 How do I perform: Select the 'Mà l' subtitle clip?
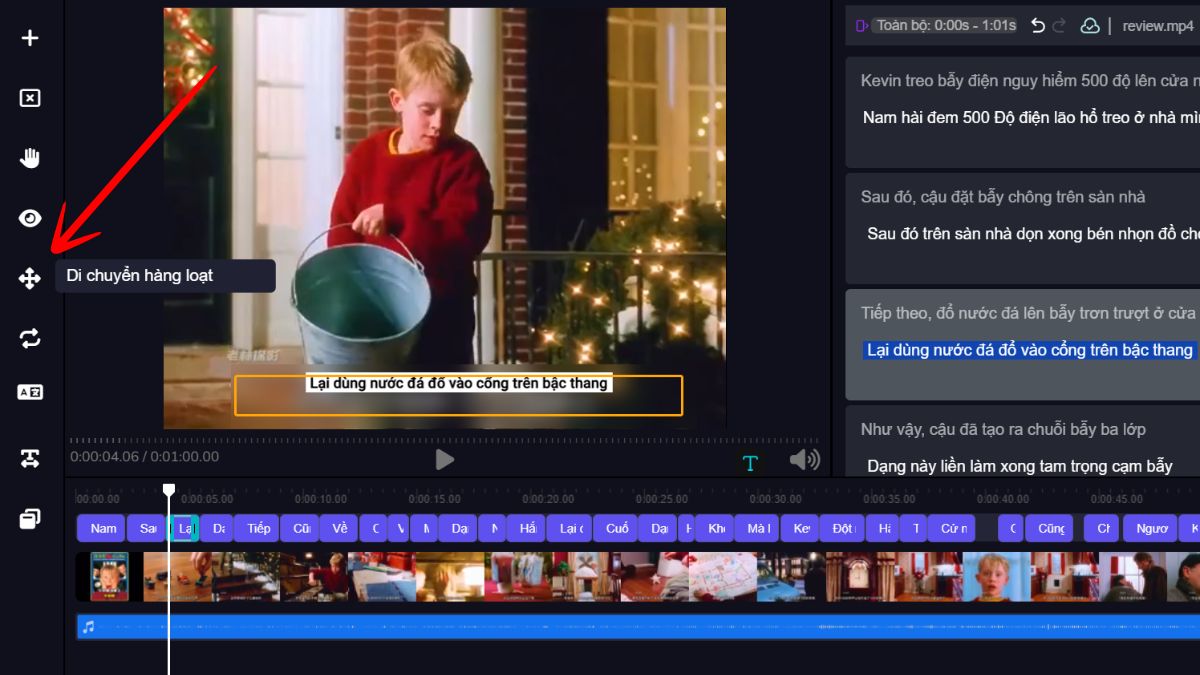coord(758,528)
